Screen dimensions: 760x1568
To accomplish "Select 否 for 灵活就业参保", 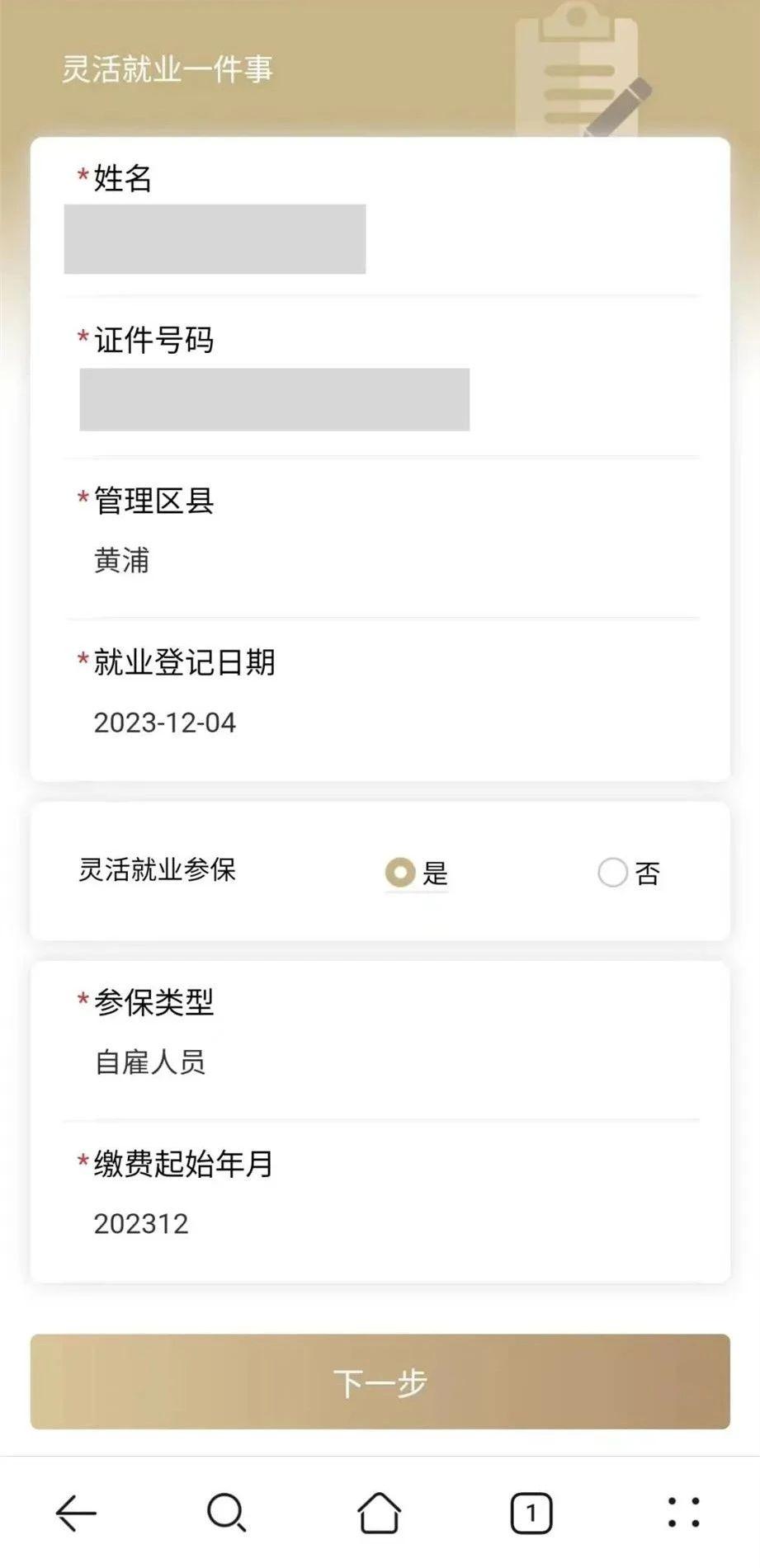I will 613,873.
